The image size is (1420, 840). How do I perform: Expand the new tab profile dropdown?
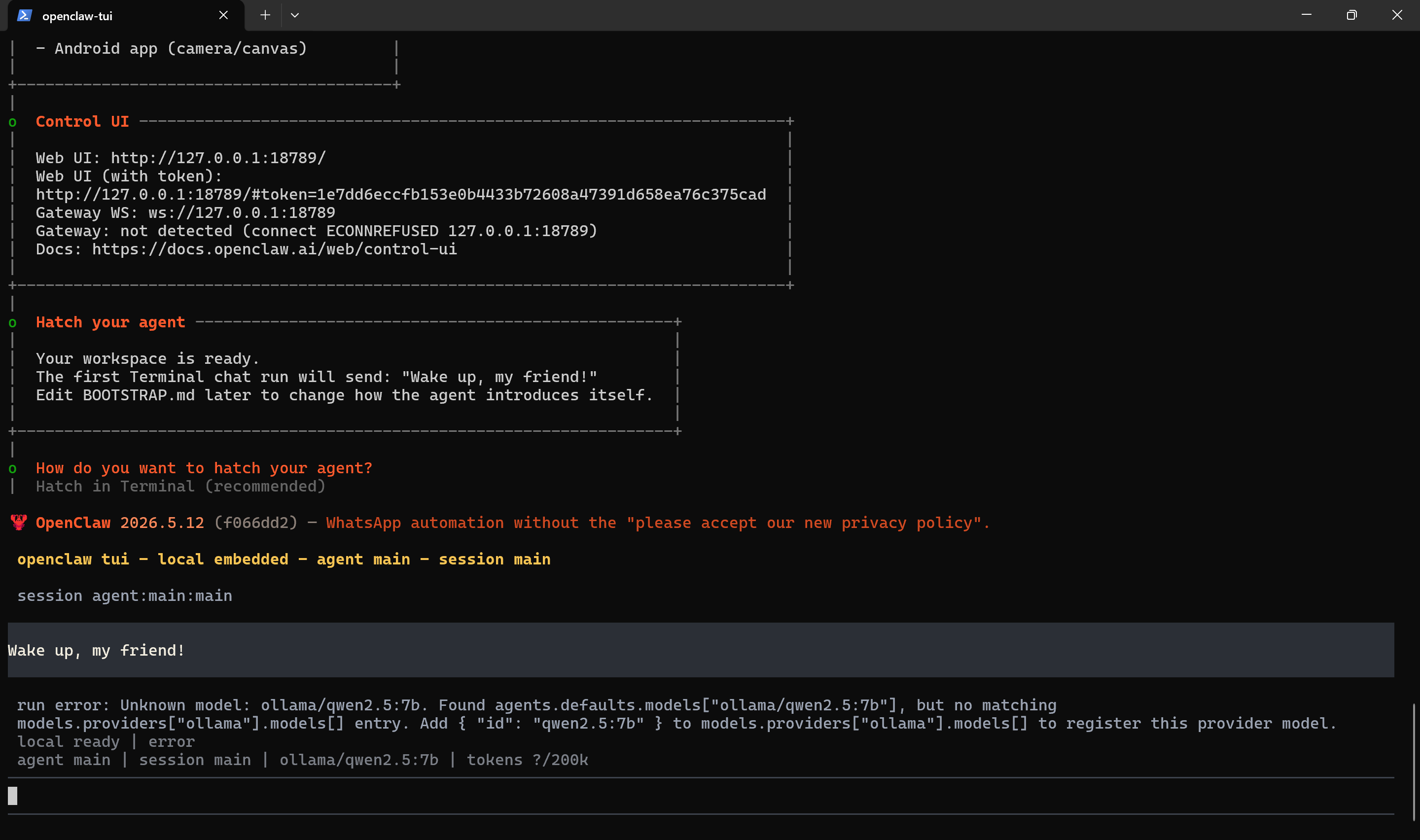(295, 15)
